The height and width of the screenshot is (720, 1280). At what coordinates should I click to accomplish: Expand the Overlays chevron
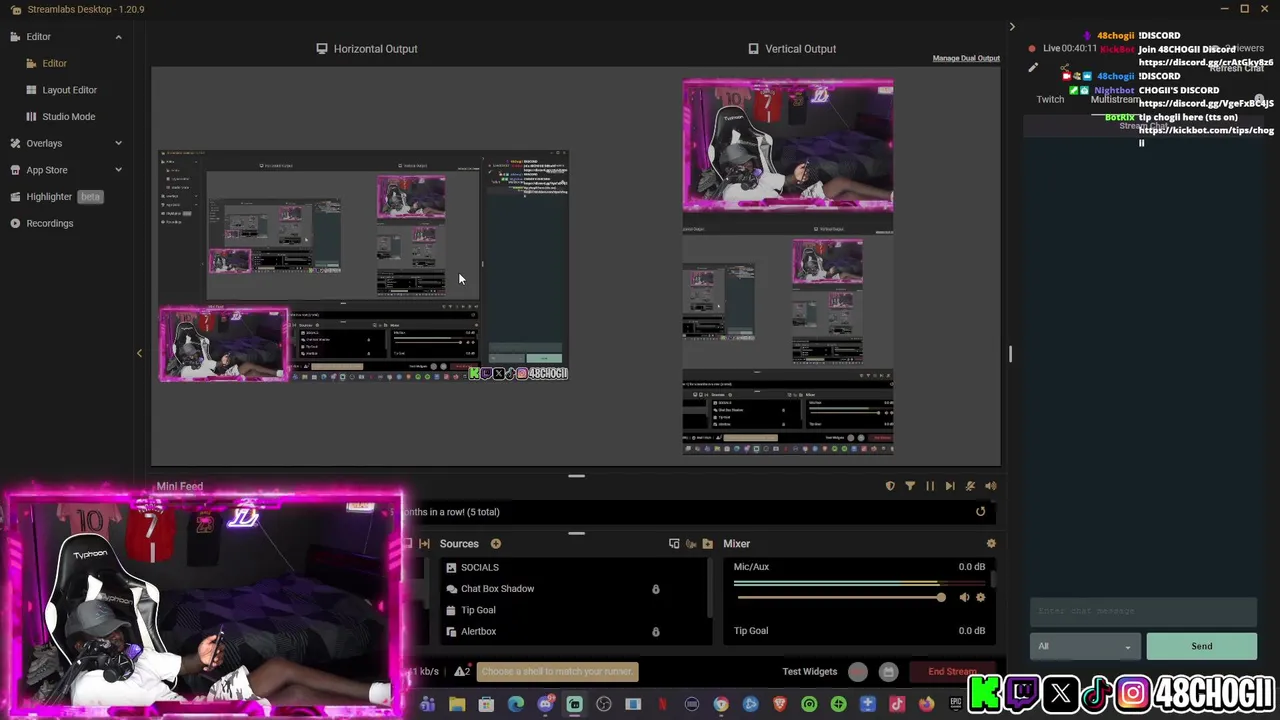point(118,143)
